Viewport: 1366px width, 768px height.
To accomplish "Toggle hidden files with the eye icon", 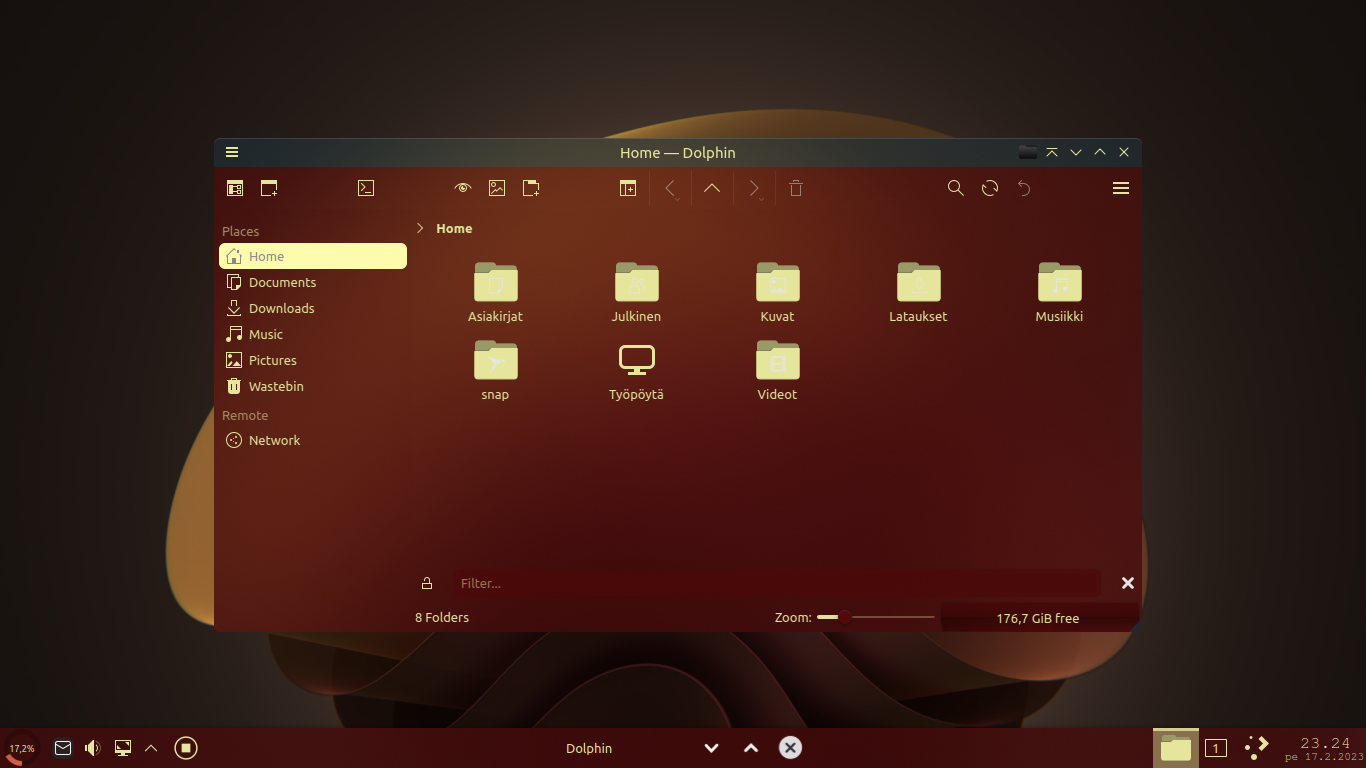I will 462,188.
